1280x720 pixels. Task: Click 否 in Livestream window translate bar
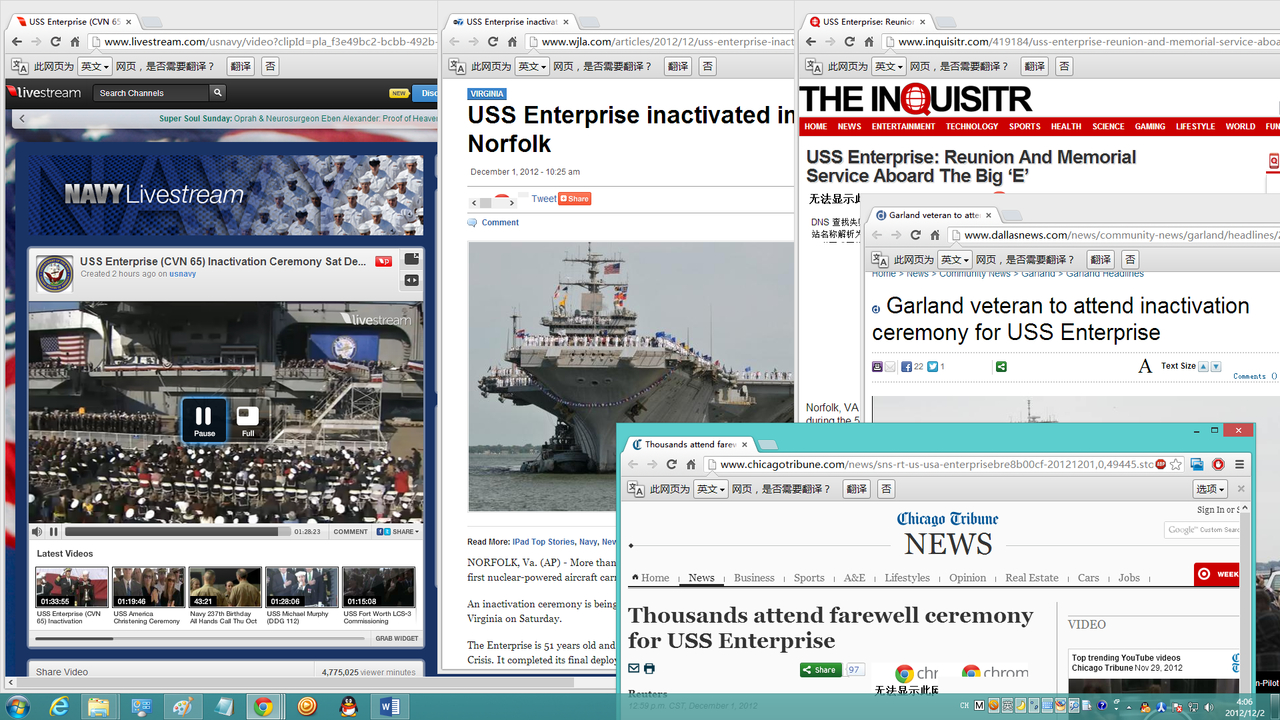coord(270,66)
